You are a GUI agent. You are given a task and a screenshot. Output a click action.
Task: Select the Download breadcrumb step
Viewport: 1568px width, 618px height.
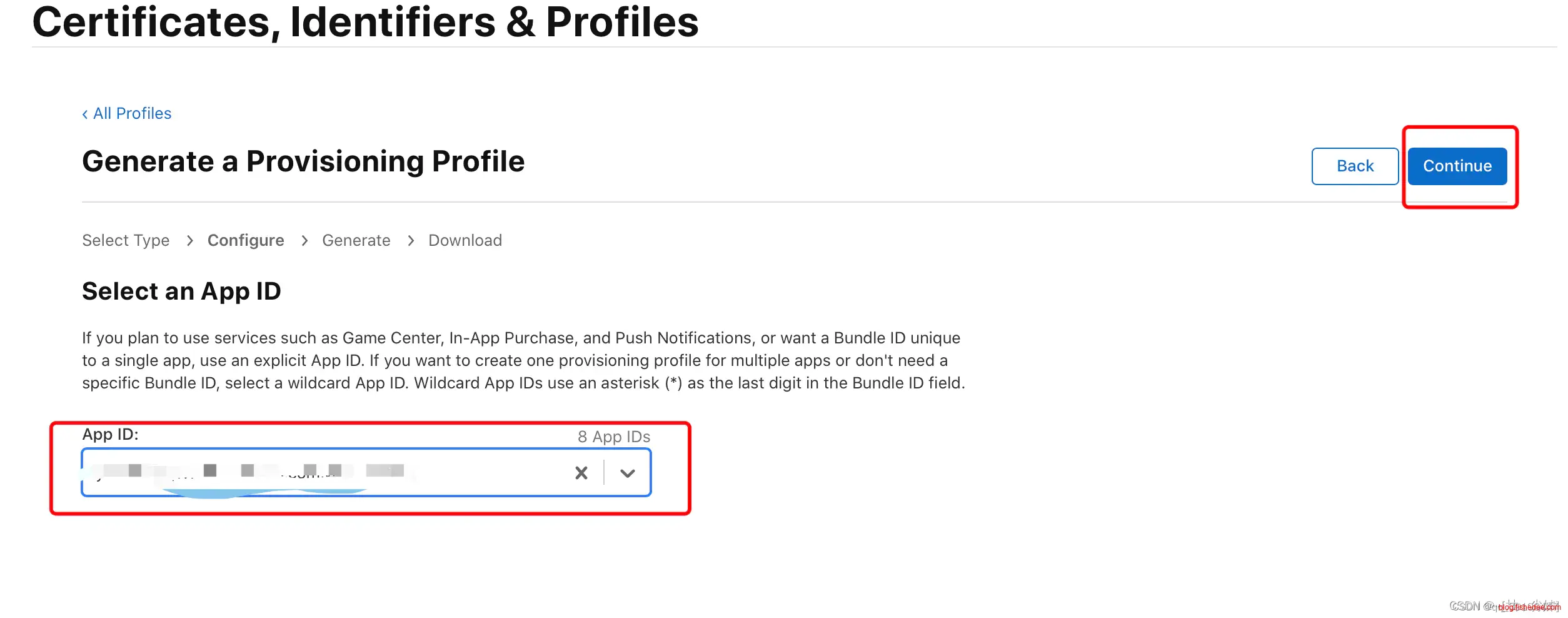point(465,240)
